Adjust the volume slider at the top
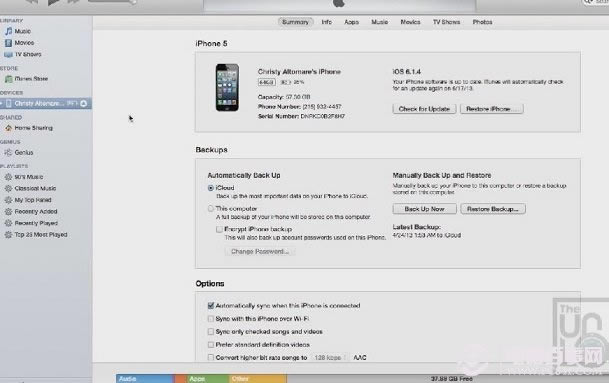 pyautogui.click(x=112, y=2)
